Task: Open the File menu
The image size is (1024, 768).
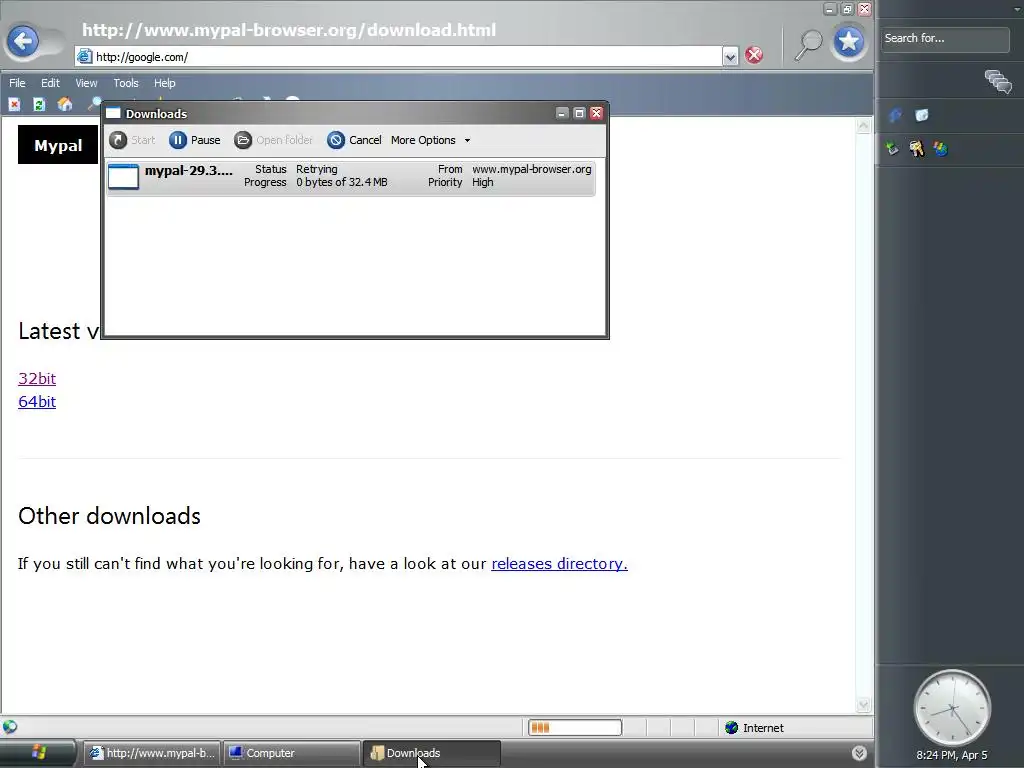Action: pos(17,83)
